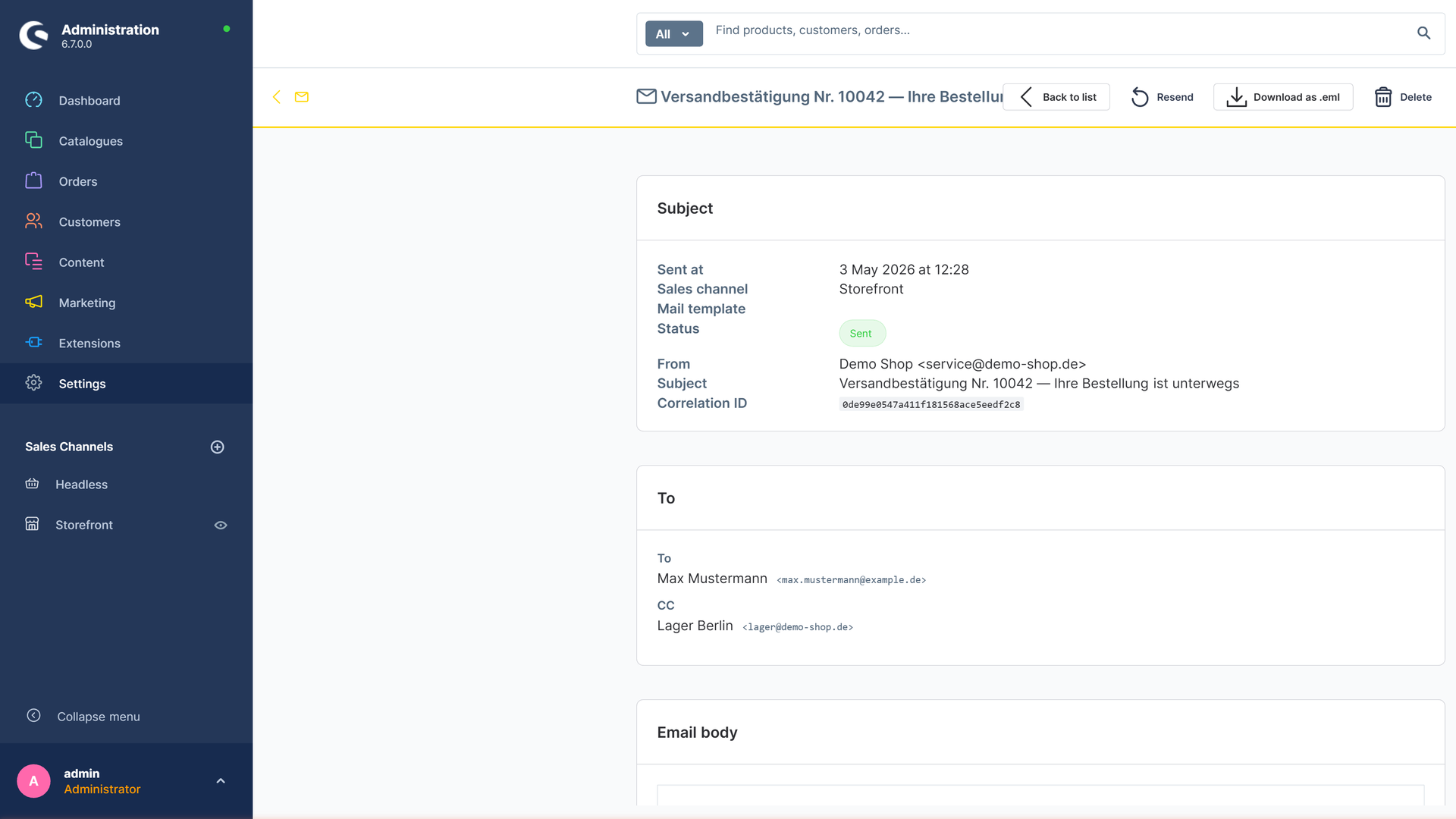
Task: Click the Storefront sales channel value
Action: point(871,289)
